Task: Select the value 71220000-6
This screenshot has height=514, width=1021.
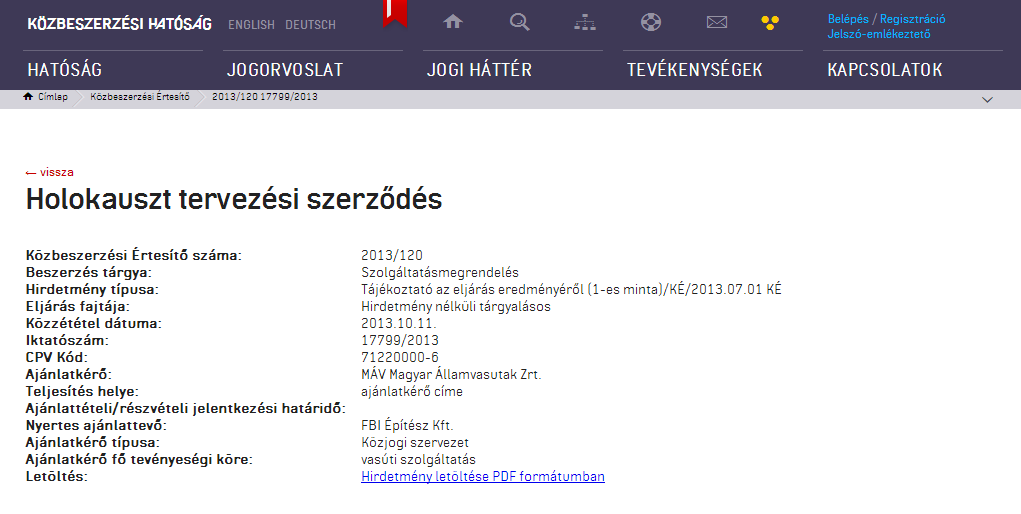Action: click(400, 357)
